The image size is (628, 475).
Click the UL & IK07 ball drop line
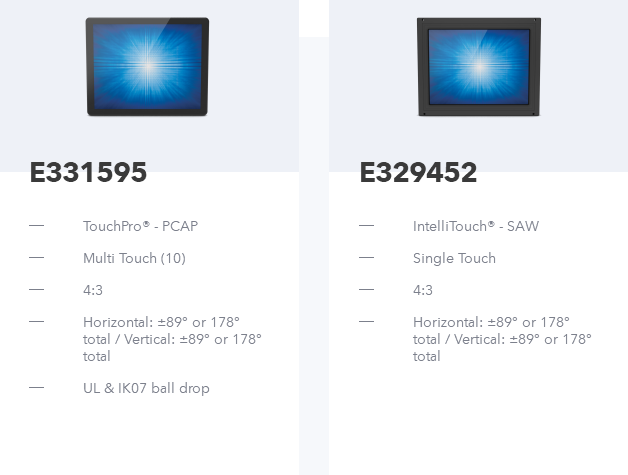(x=146, y=388)
